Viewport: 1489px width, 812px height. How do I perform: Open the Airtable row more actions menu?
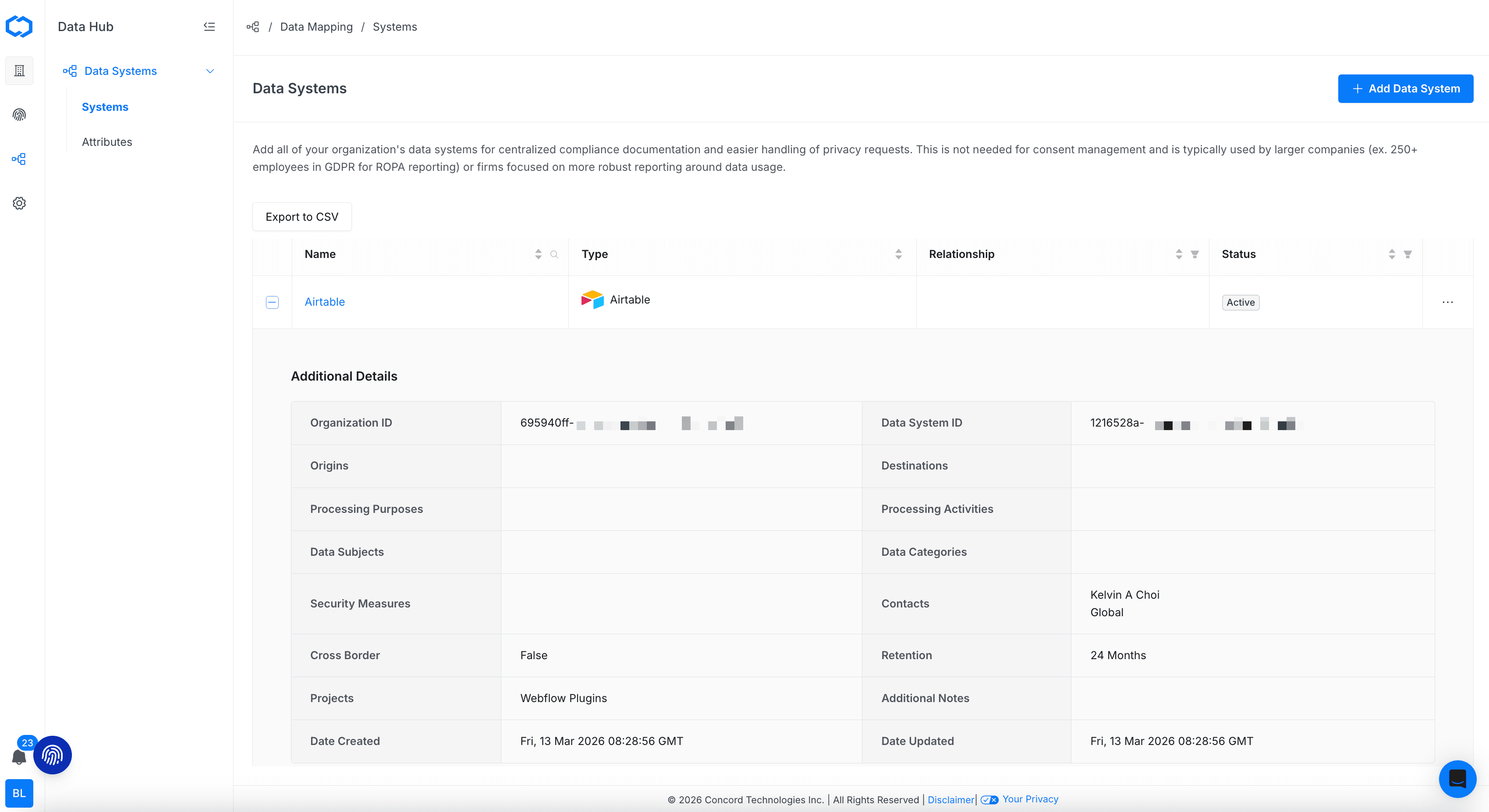point(1447,302)
